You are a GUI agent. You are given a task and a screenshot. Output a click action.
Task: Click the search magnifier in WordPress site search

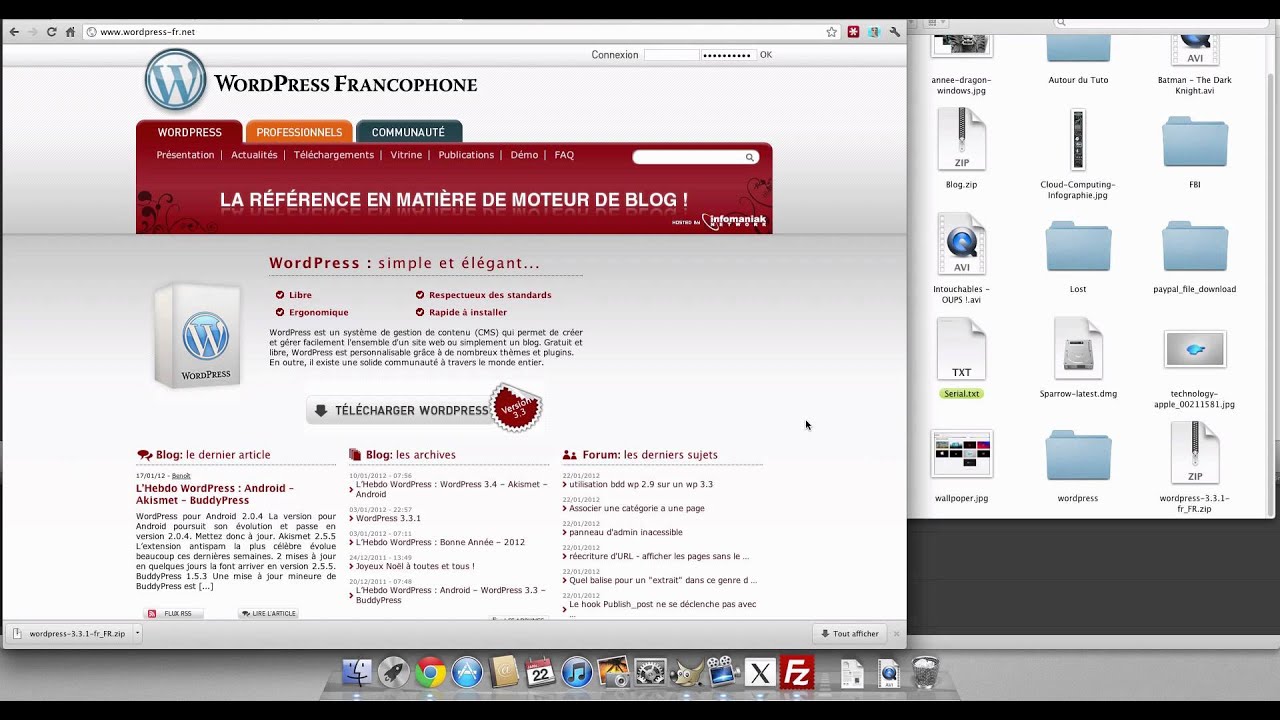(x=749, y=157)
